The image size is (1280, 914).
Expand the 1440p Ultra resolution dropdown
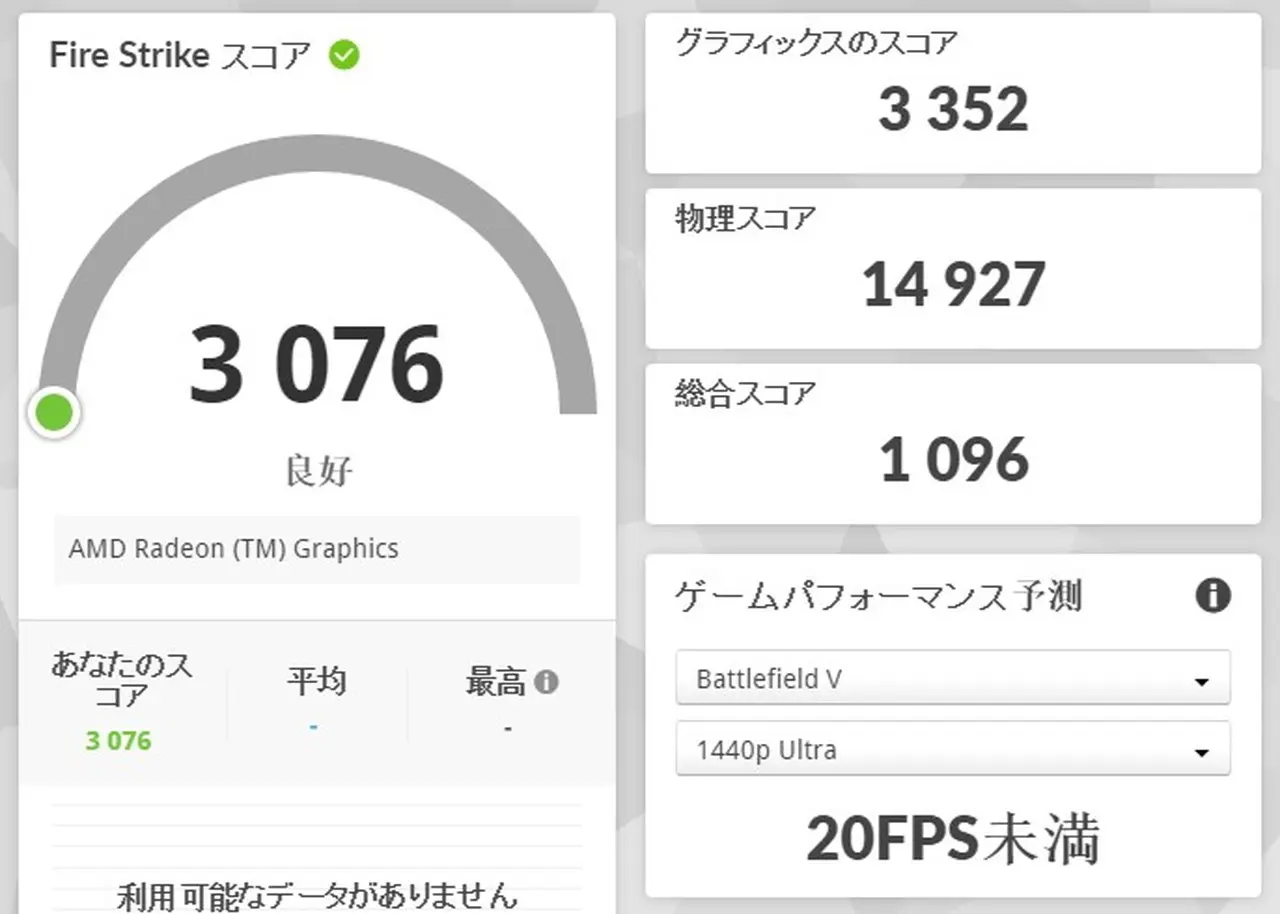coord(952,750)
